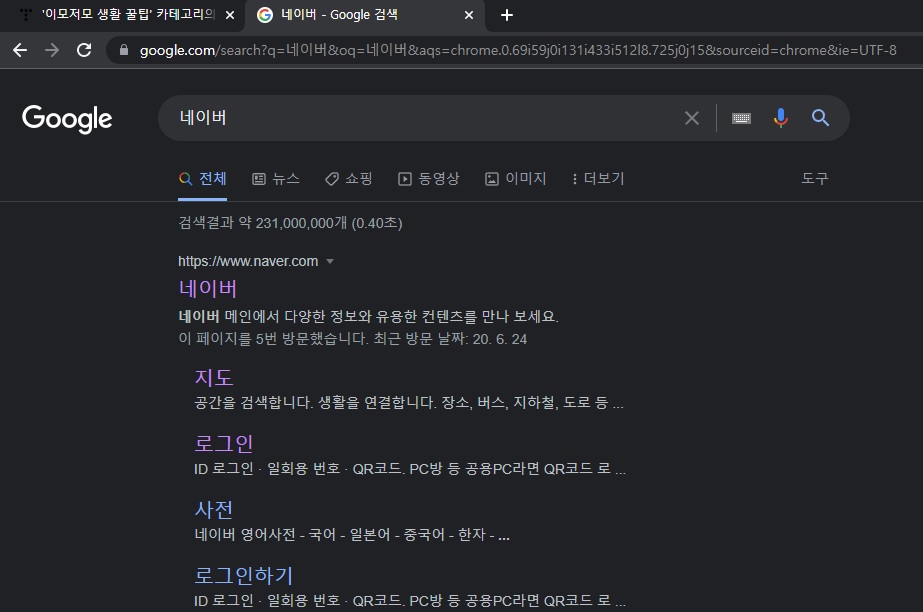The width and height of the screenshot is (923, 612).
Task: Open the 이미지 results tab
Action: click(516, 178)
